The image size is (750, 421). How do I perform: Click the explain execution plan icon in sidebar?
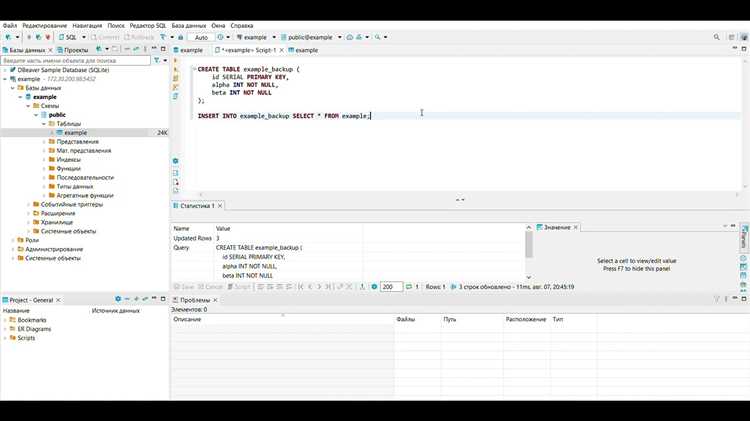pos(176,87)
